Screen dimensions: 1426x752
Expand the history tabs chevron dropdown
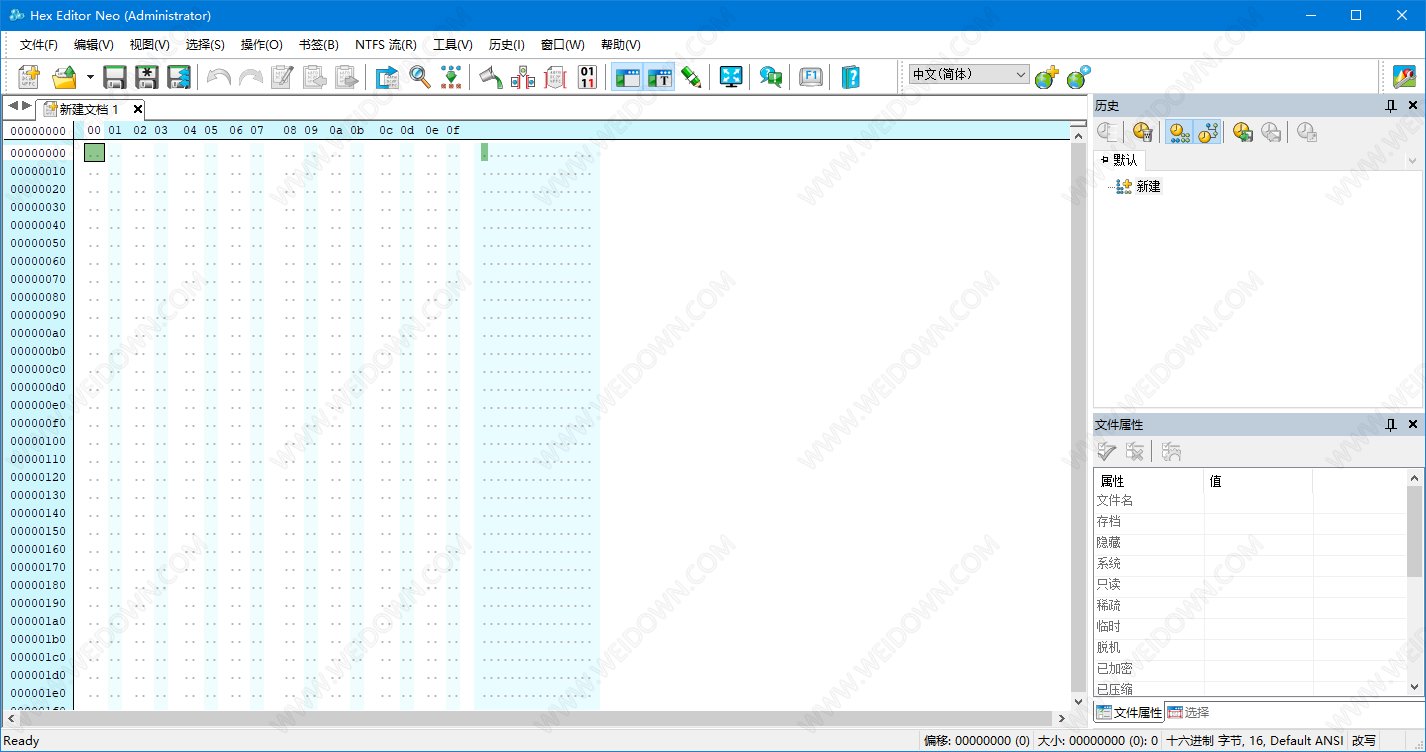(x=1412, y=161)
